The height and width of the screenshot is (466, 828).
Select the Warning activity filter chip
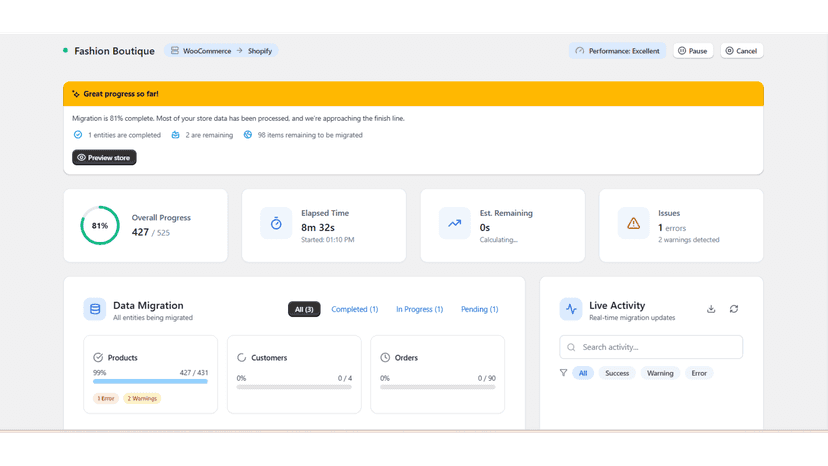pyautogui.click(x=660, y=373)
